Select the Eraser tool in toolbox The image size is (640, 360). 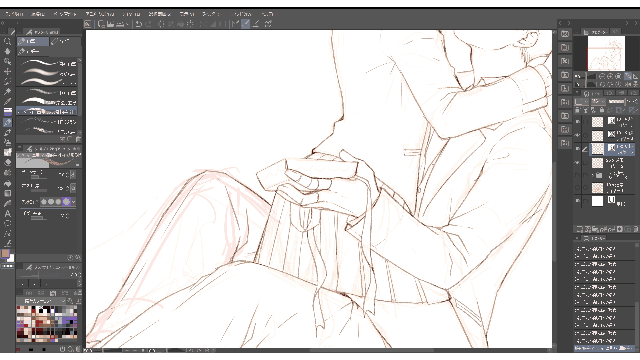[7, 162]
